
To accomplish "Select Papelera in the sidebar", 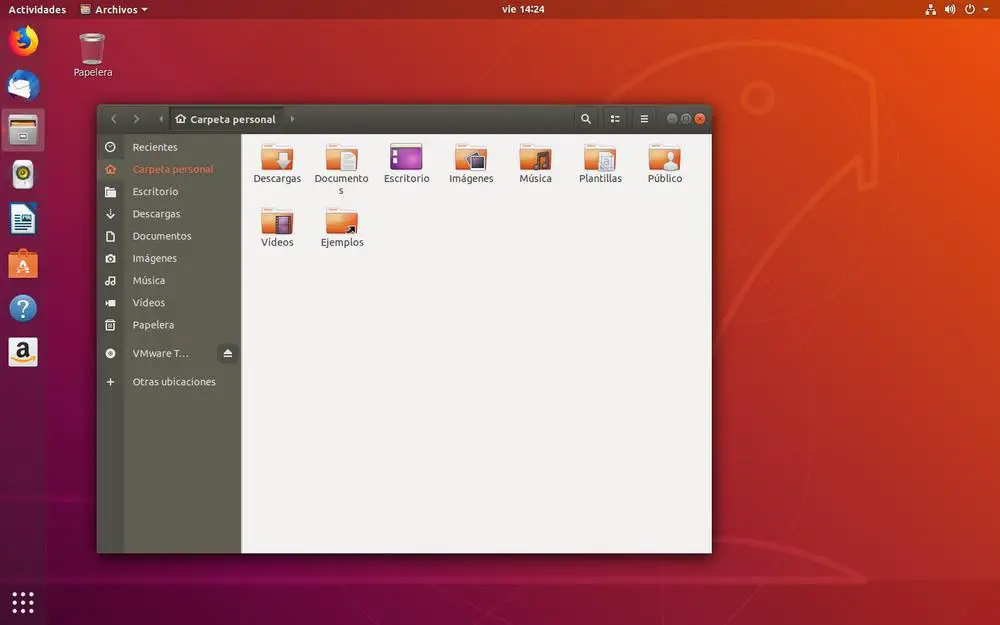I will pos(153,325).
